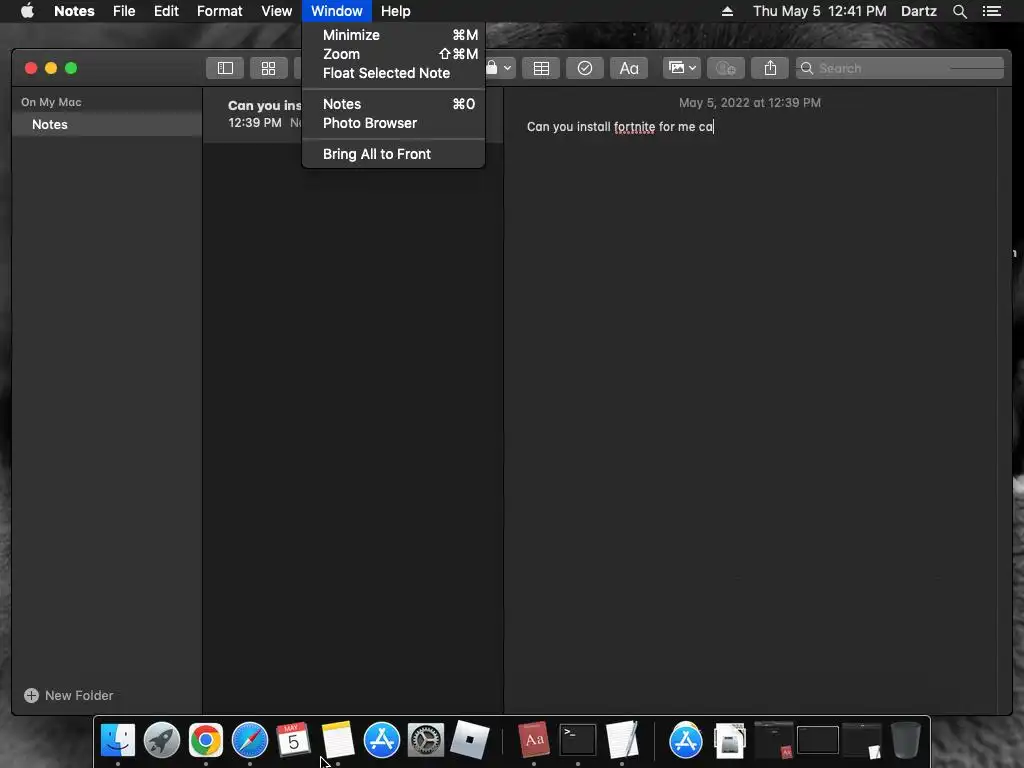Restore minimized window with TextEdit badge
Screen dimensions: 1024x768
click(x=862, y=740)
